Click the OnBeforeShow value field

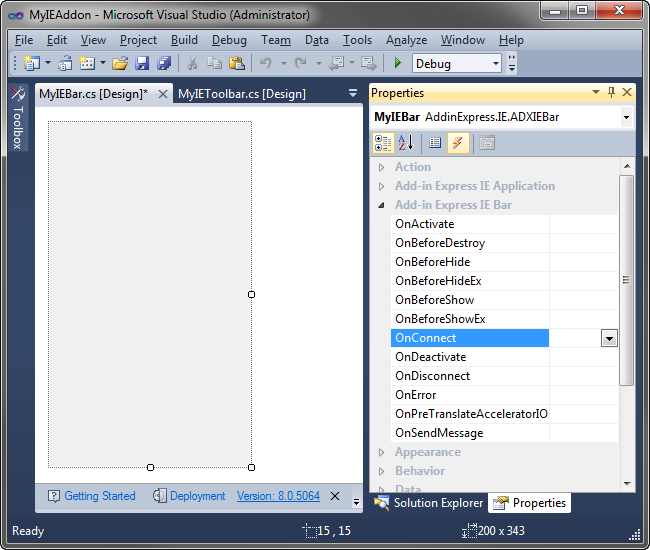583,300
